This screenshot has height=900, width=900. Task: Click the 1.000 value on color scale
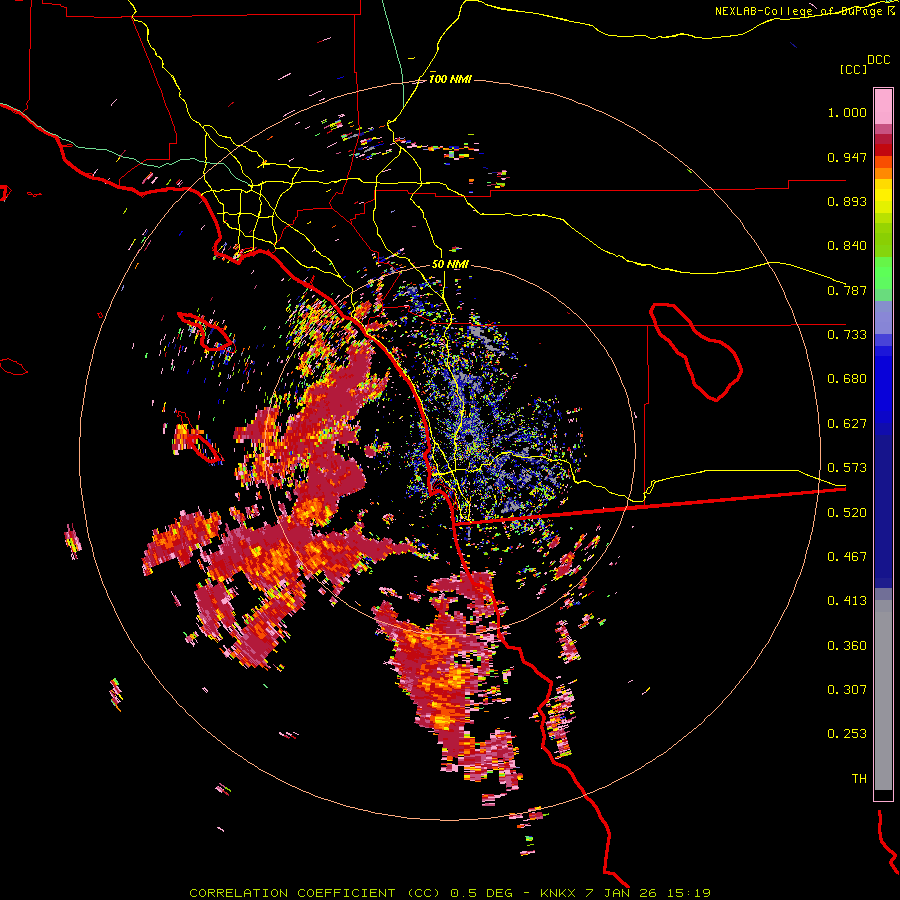(x=847, y=112)
